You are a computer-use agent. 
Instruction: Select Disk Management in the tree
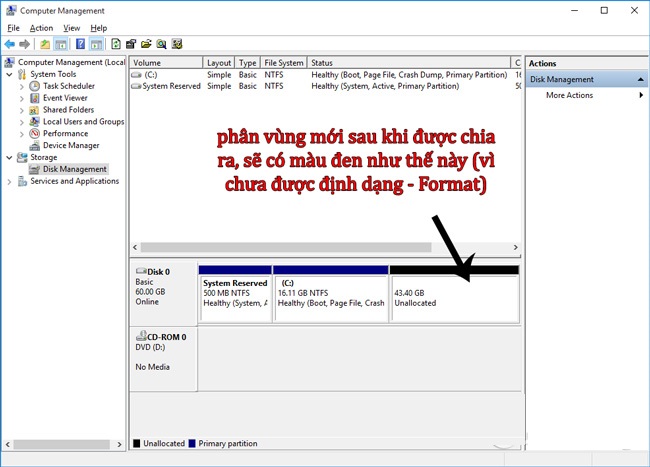coord(74,169)
